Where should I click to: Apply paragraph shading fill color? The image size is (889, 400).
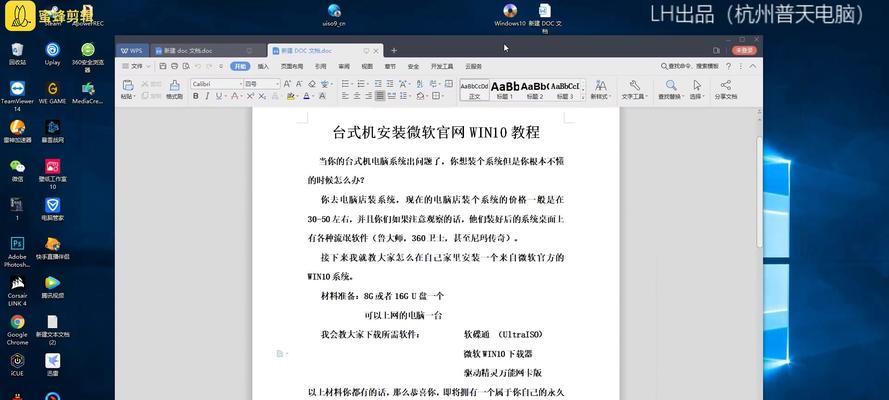(420, 96)
